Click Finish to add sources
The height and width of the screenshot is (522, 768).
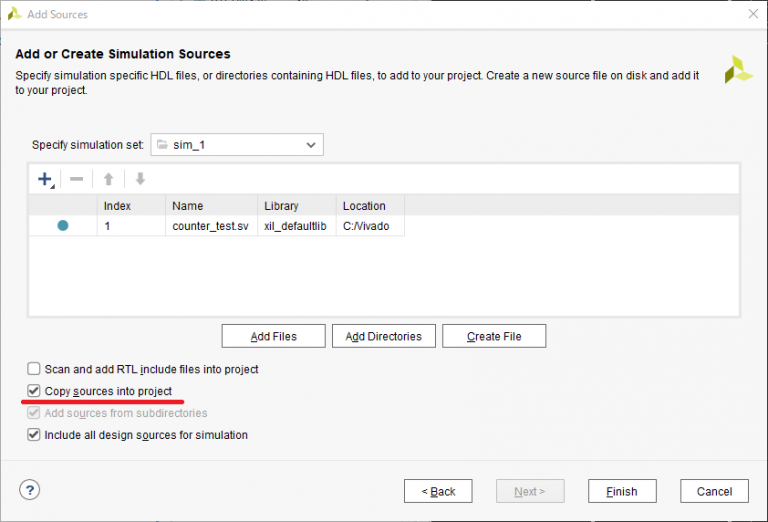pos(621,491)
